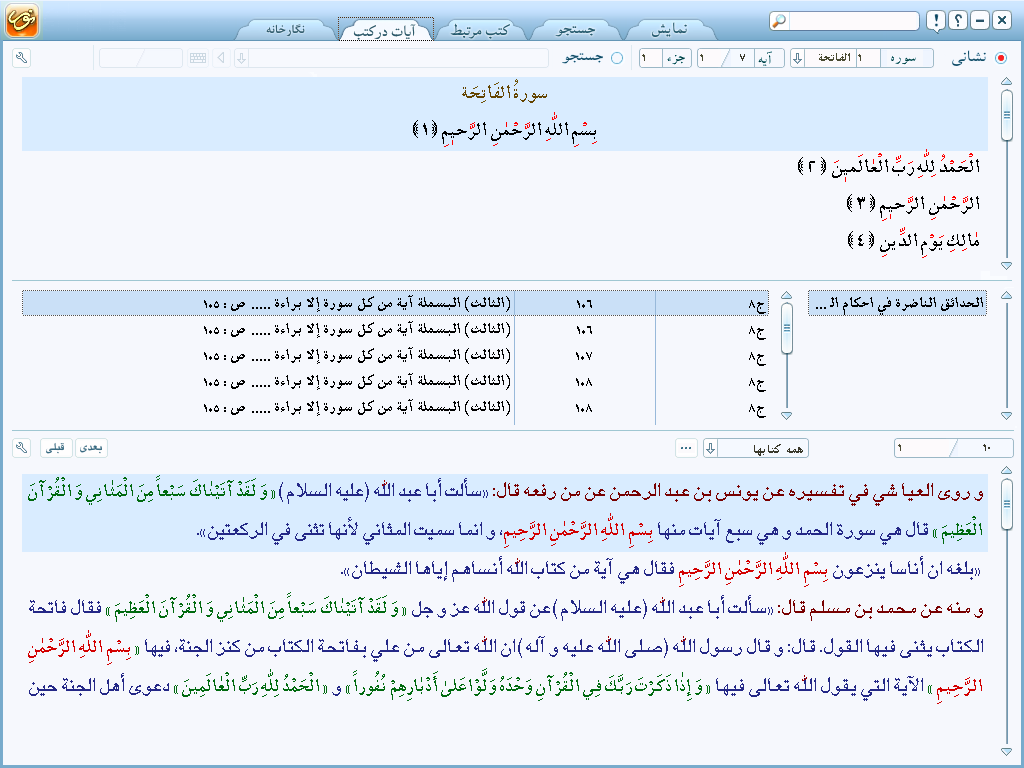Expand the سوره dropdown arrow
The height and width of the screenshot is (768, 1024).
point(797,58)
